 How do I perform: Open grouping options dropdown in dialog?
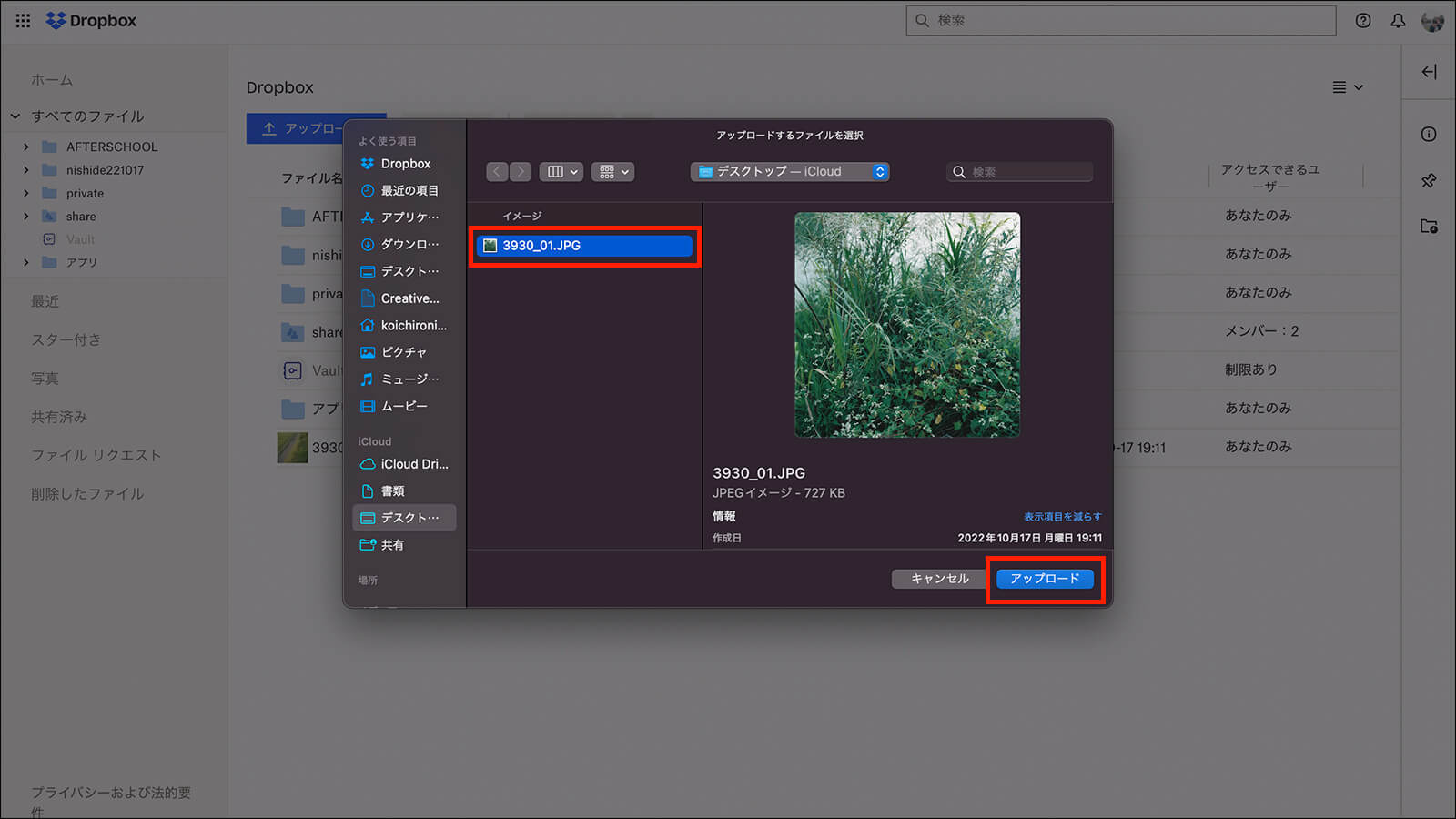pos(613,171)
